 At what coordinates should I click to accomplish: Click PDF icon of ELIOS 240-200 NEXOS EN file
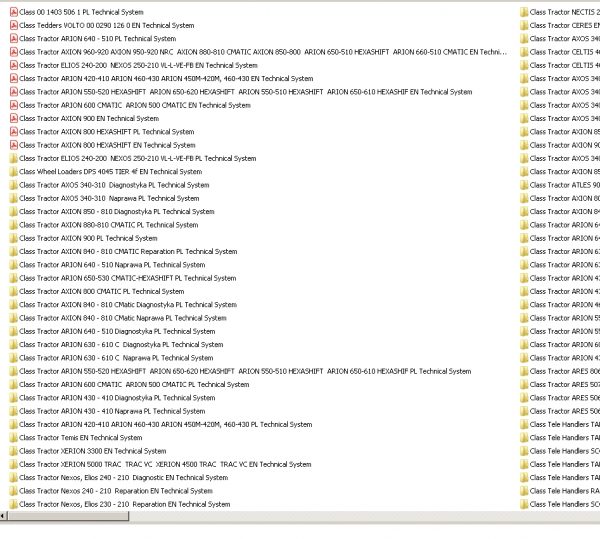coord(13,65)
